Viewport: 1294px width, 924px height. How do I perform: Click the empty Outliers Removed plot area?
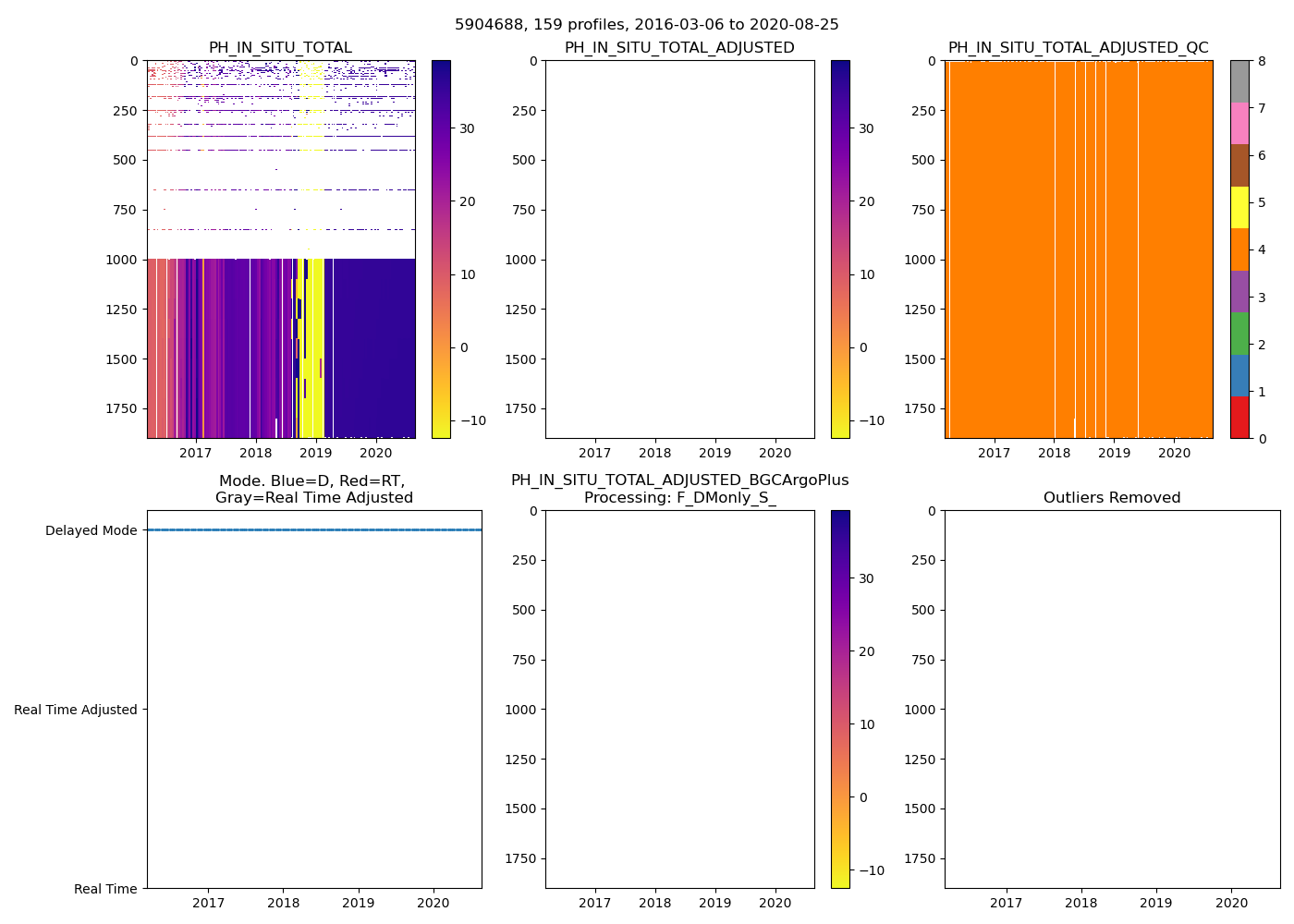coord(1111,699)
